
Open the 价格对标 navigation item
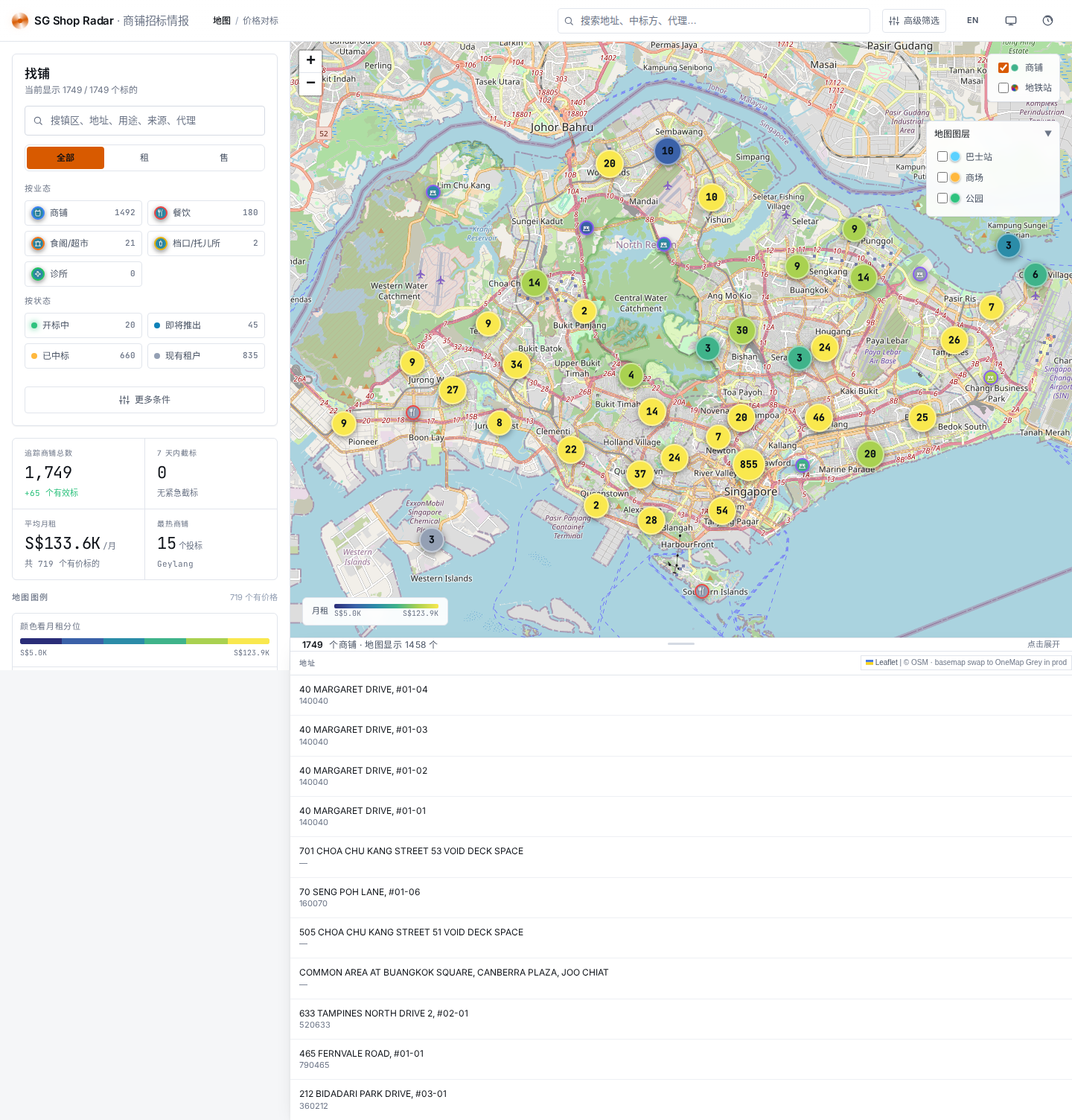[261, 21]
